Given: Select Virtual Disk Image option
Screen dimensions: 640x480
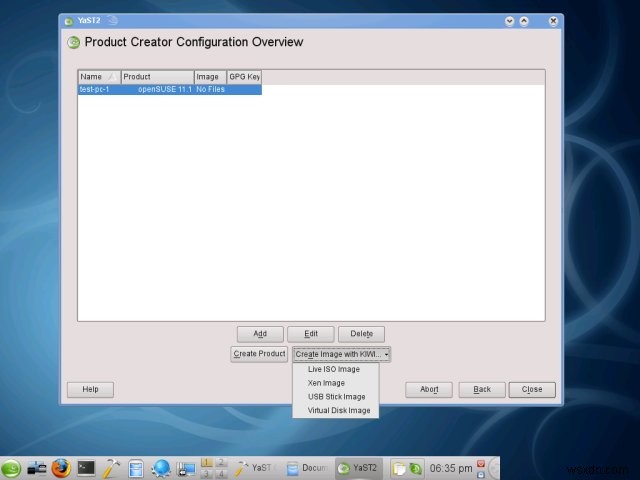Looking at the screenshot, I should click(339, 410).
